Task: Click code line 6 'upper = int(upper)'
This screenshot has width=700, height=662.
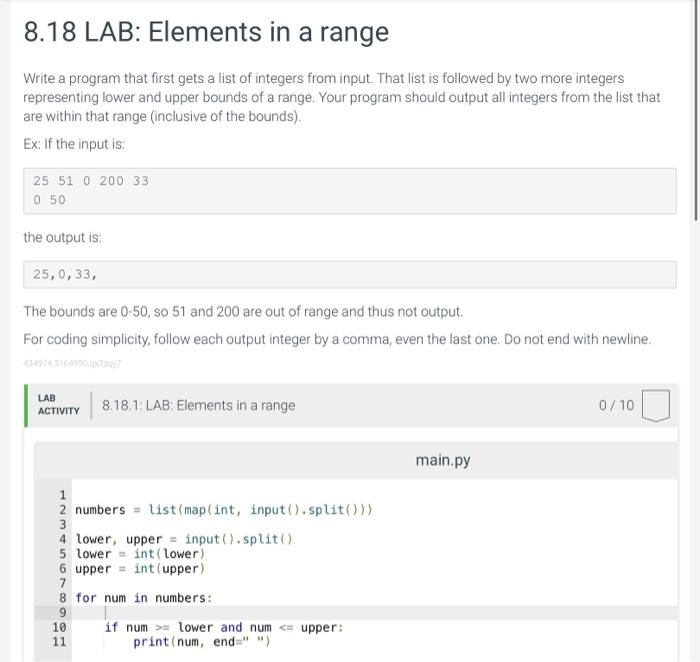Action: pyautogui.click(x=140, y=569)
